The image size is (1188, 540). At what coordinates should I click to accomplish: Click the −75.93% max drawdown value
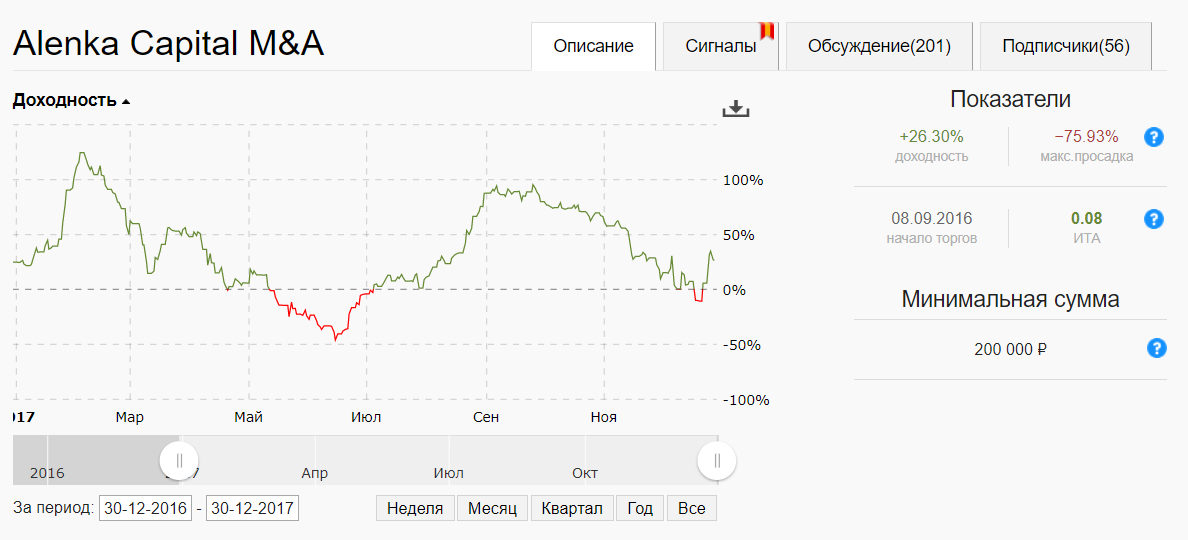(1086, 137)
